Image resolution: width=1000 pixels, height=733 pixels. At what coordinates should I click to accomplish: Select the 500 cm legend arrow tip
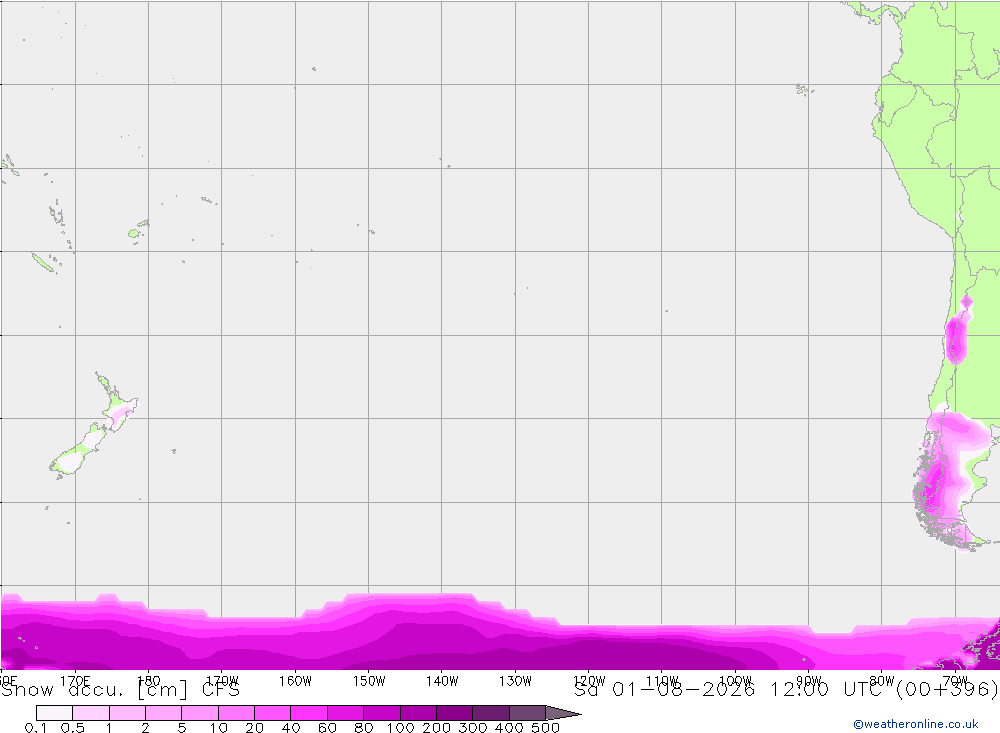[564, 713]
